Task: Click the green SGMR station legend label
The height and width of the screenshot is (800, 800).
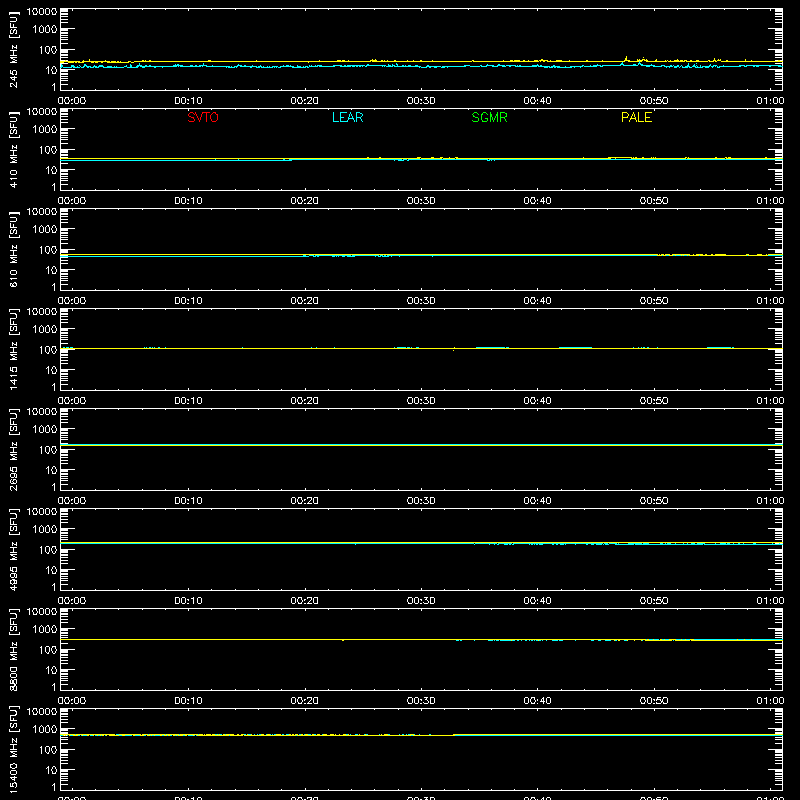Action: [x=489, y=117]
